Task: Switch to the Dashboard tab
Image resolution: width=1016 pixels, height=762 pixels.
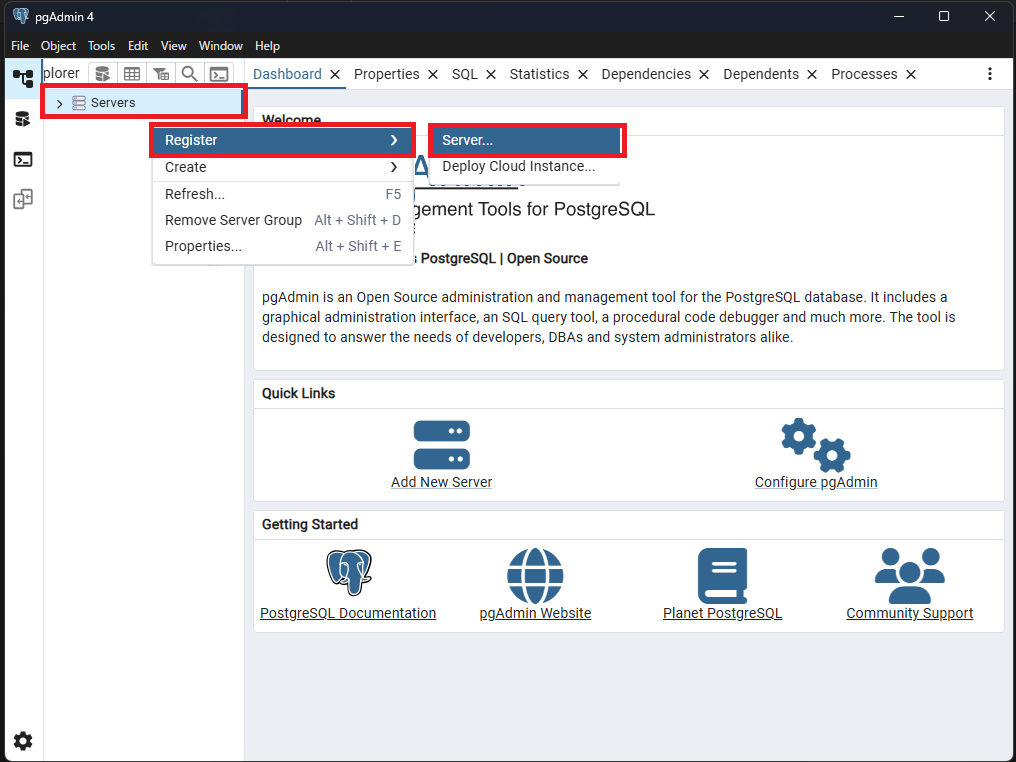Action: (x=287, y=75)
